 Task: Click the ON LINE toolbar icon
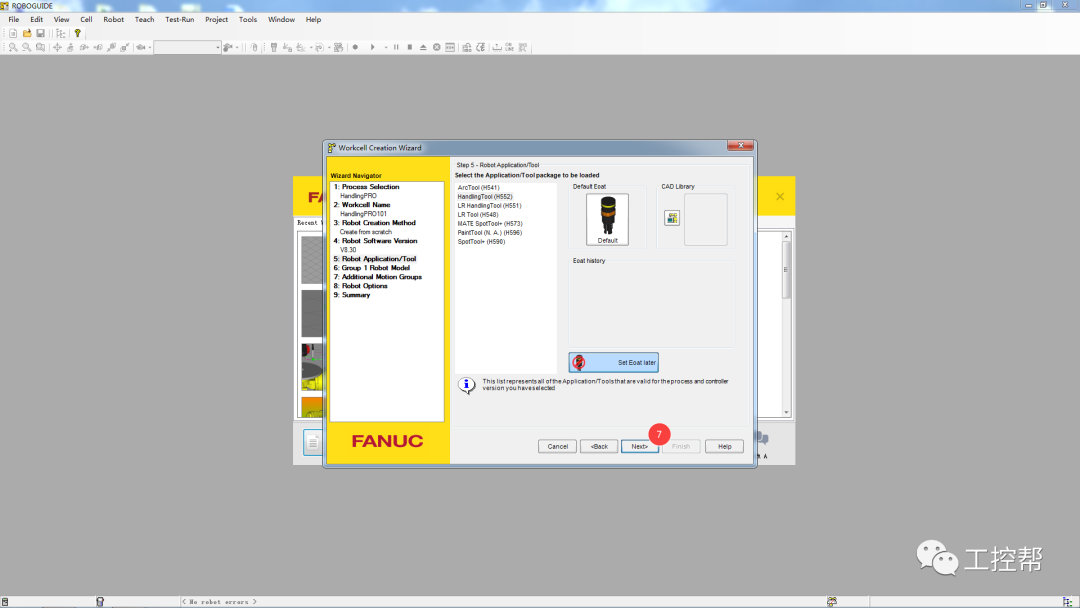click(509, 48)
